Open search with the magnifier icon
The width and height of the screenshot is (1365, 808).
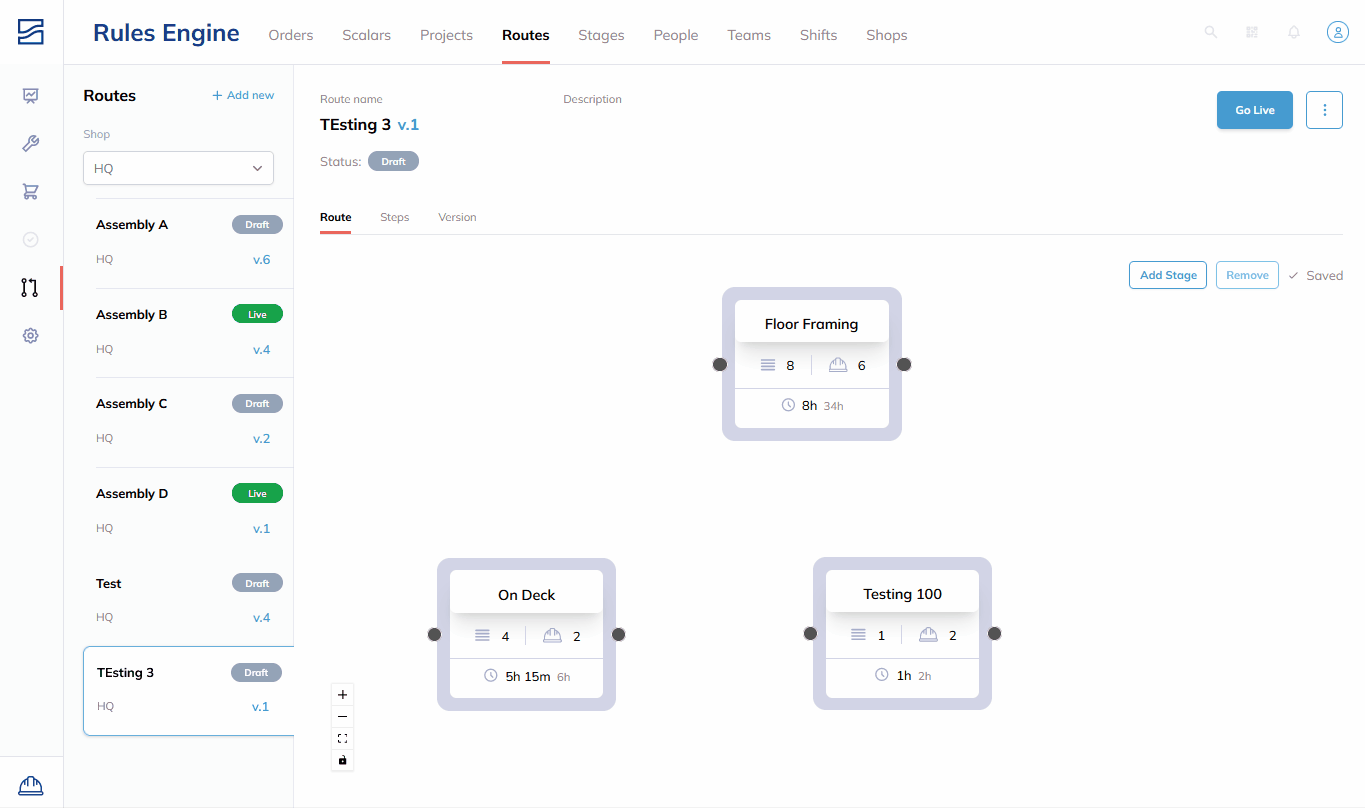tap(1211, 32)
